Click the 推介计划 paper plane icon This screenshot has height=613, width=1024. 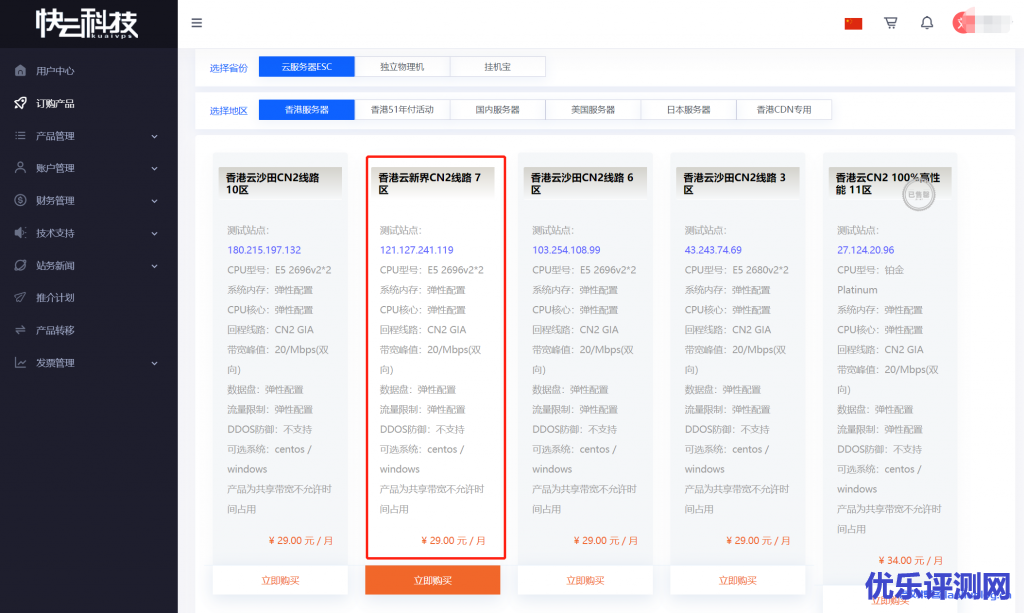[x=20, y=297]
